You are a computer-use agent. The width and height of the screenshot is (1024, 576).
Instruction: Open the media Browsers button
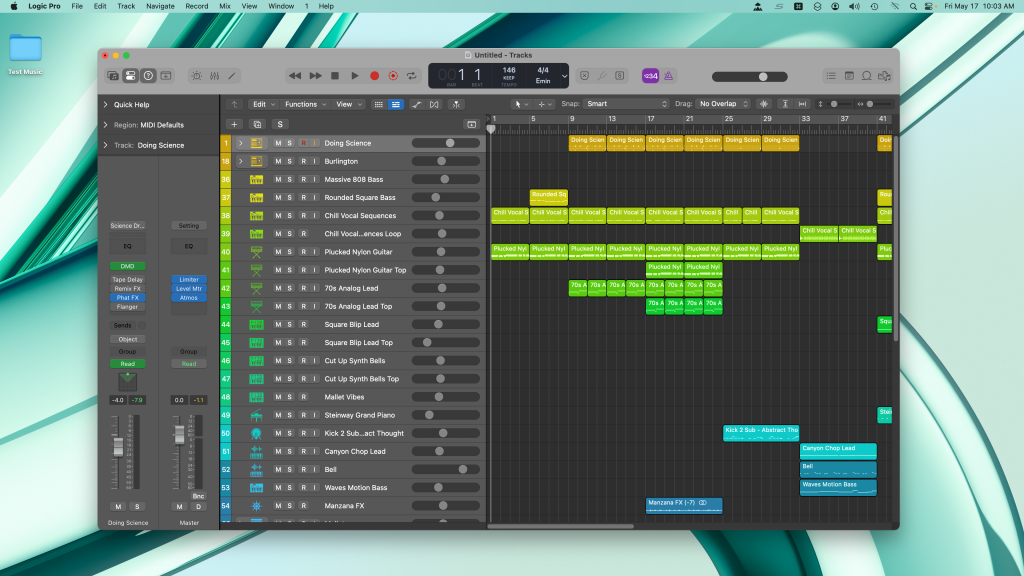(x=884, y=76)
